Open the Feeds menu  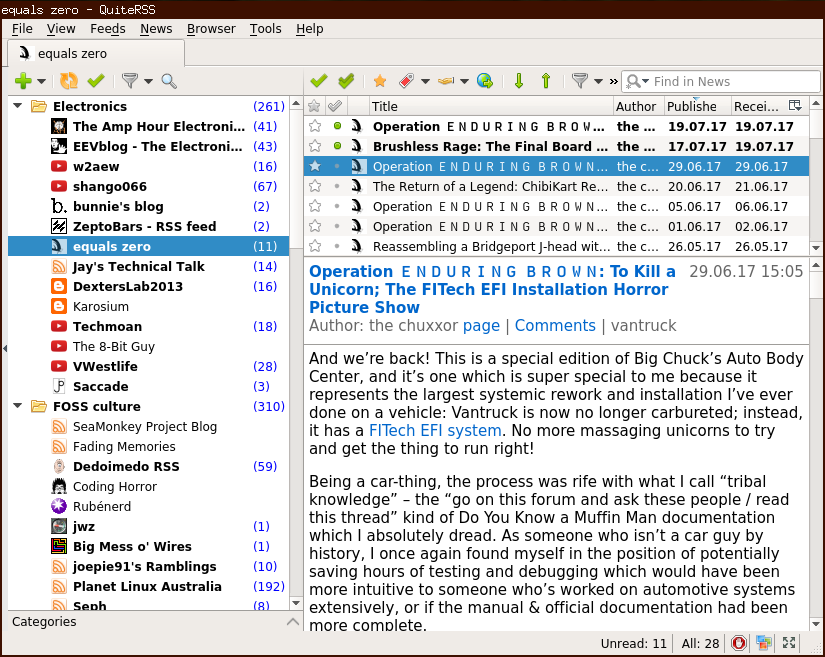click(107, 29)
